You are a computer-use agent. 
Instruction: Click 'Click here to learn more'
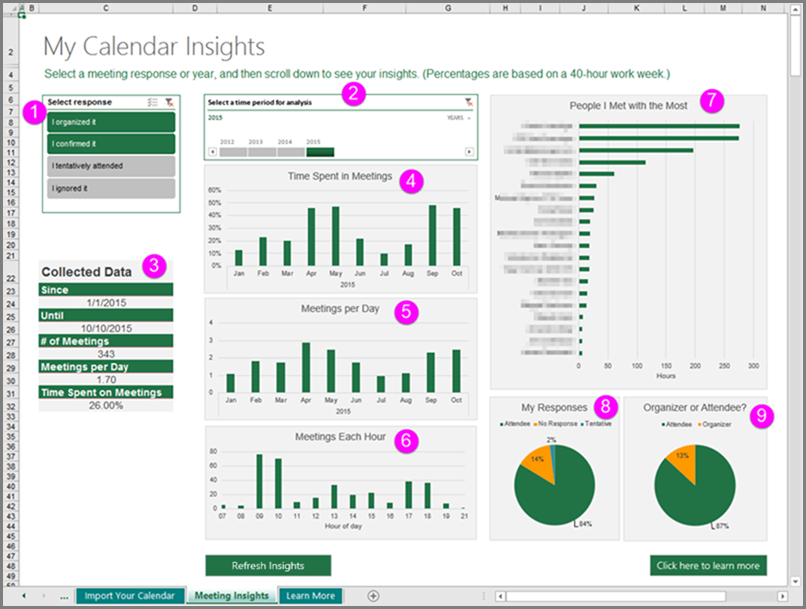click(x=707, y=566)
